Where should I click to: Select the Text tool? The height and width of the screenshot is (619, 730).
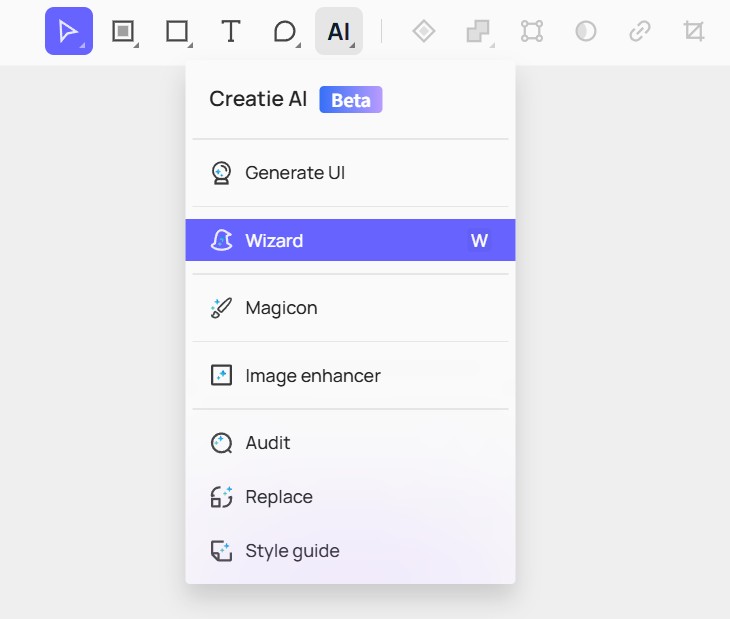[230, 31]
